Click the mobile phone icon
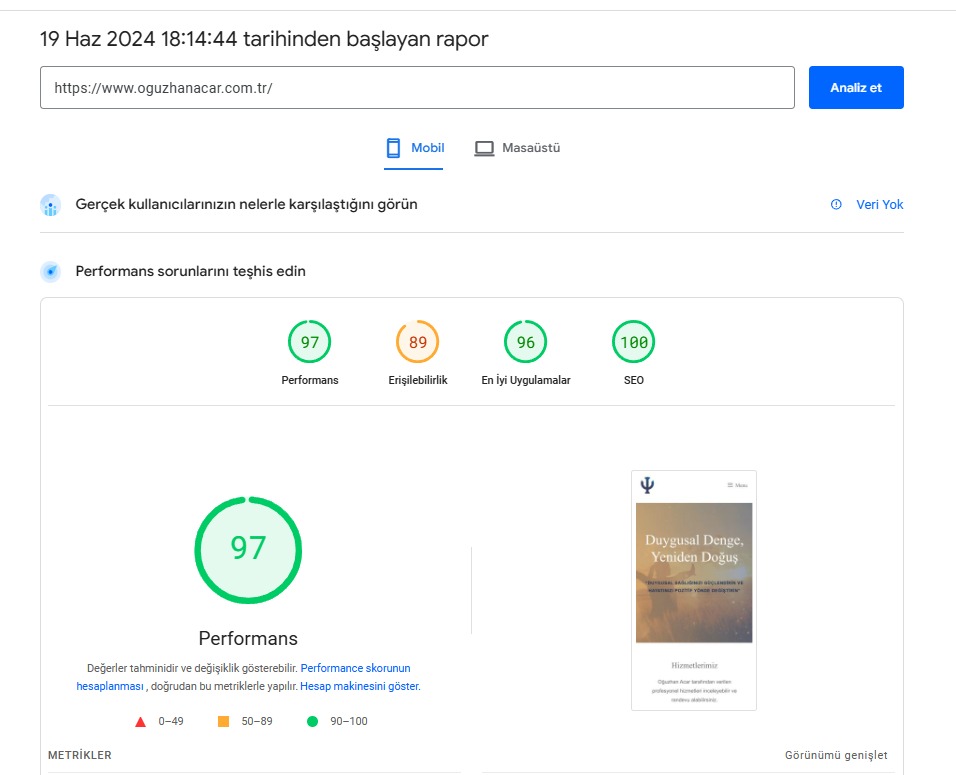This screenshot has height=775, width=956. tap(393, 148)
